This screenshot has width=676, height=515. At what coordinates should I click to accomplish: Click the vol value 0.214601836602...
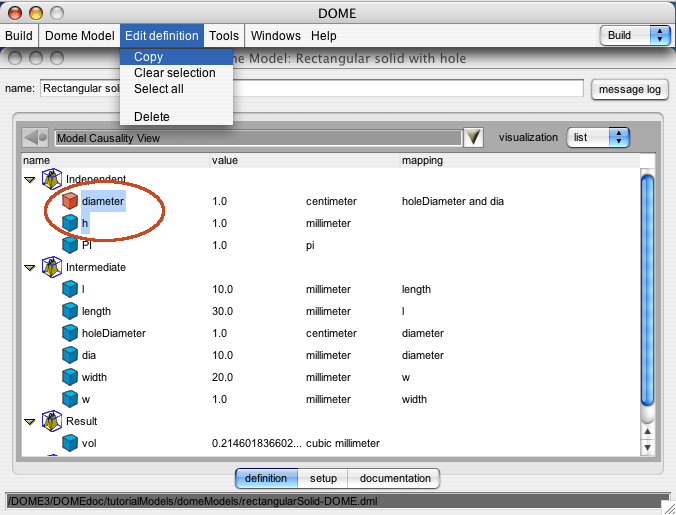click(x=257, y=443)
